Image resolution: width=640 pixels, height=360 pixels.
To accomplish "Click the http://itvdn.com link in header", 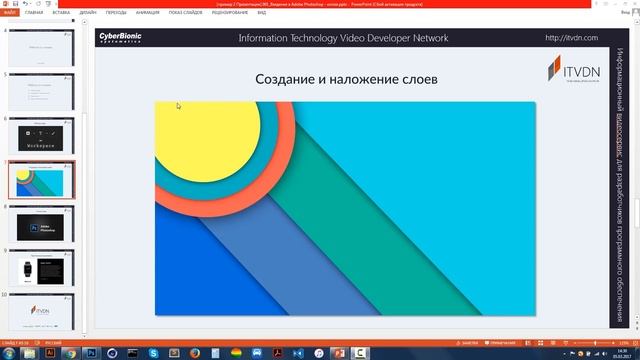I will [571, 38].
